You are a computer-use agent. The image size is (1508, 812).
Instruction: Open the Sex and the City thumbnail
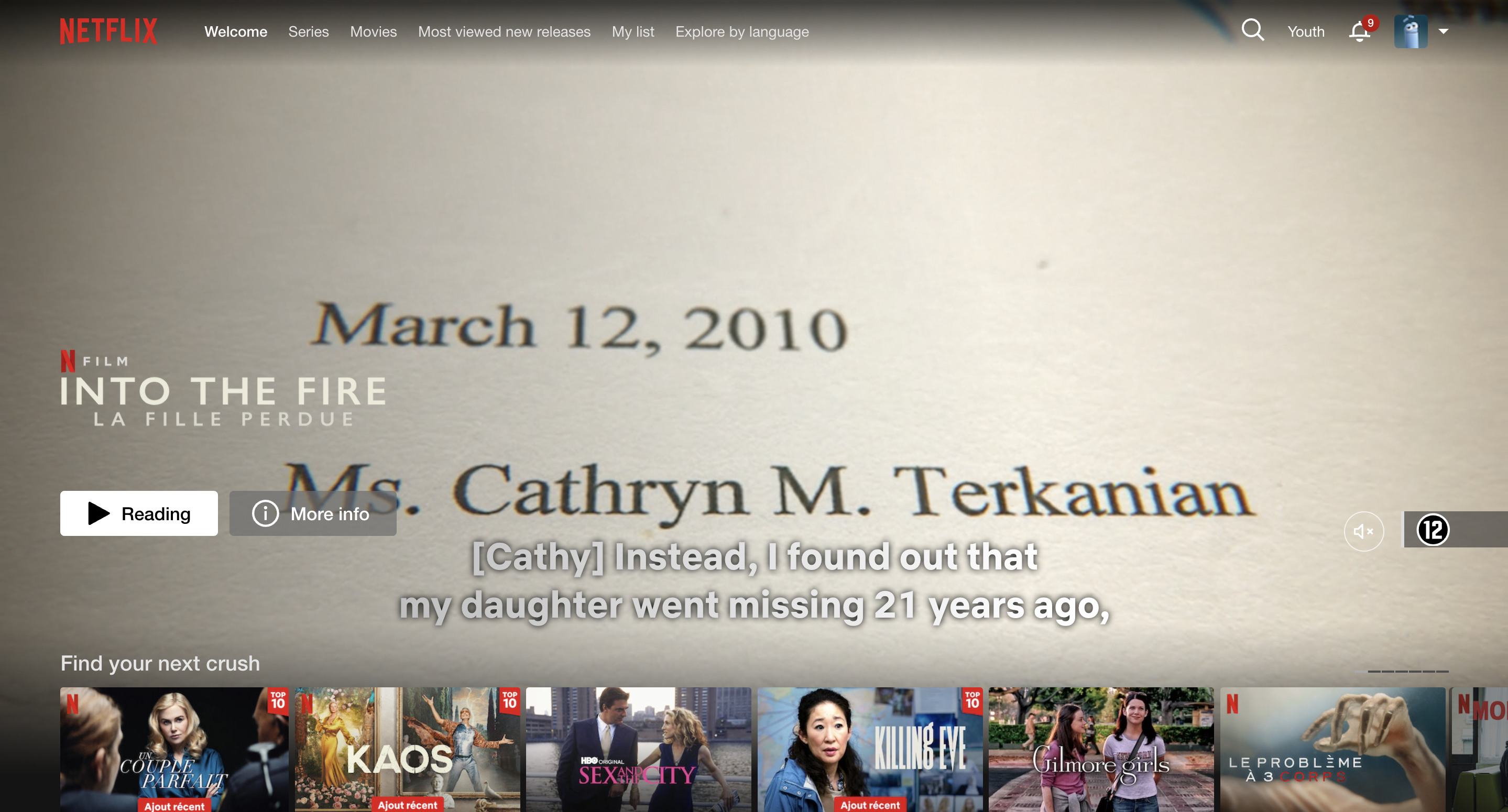tap(638, 749)
